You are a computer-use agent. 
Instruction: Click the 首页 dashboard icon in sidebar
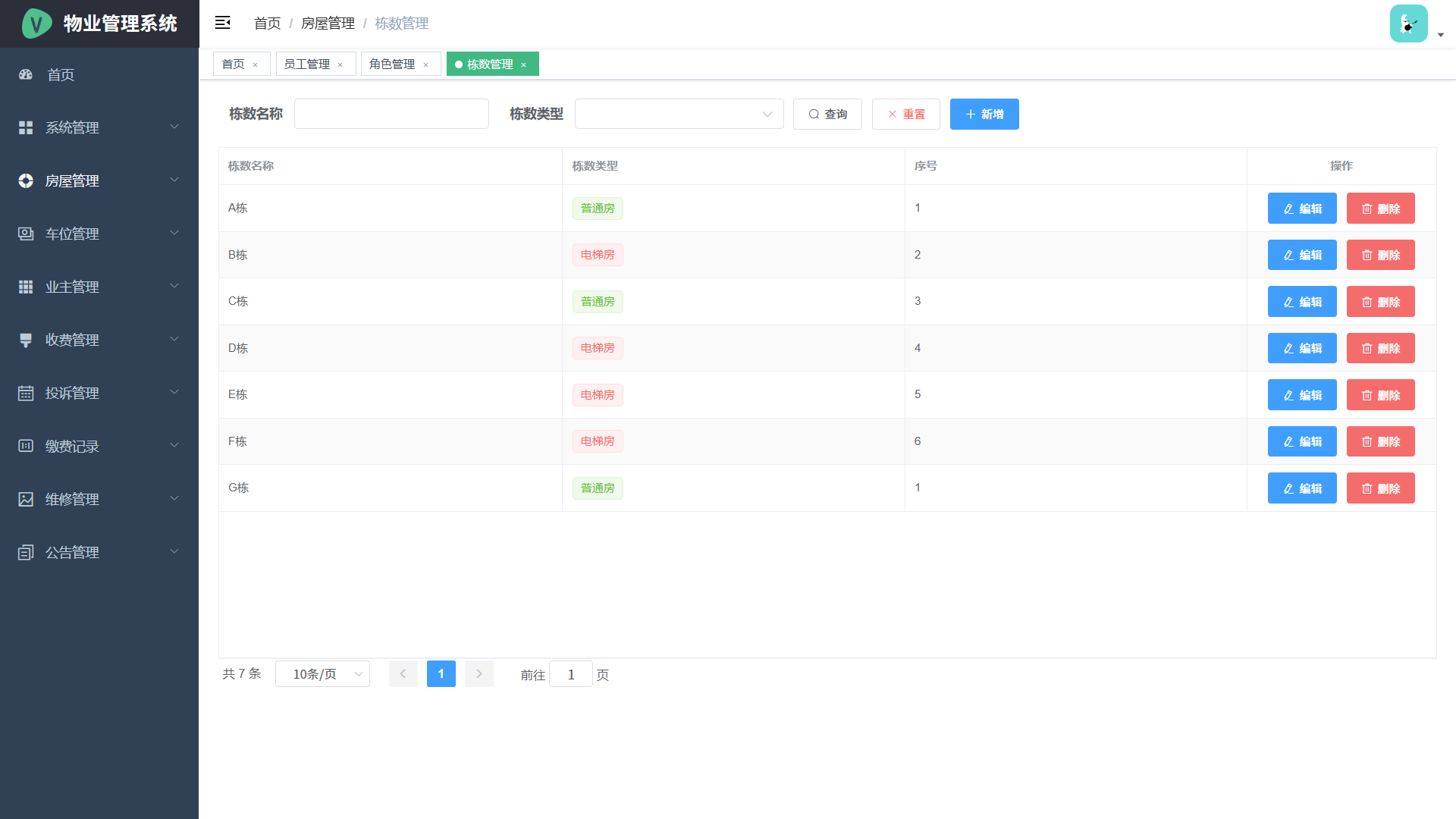[x=26, y=74]
